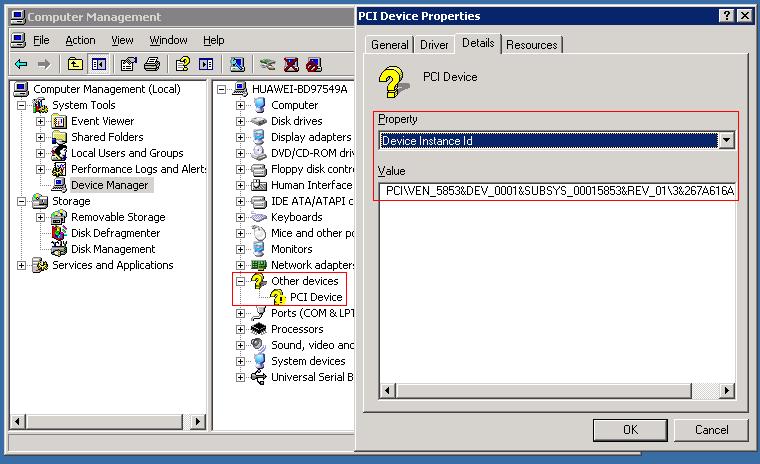
Task: Click the Help question-mark toolbar icon
Action: point(182,64)
